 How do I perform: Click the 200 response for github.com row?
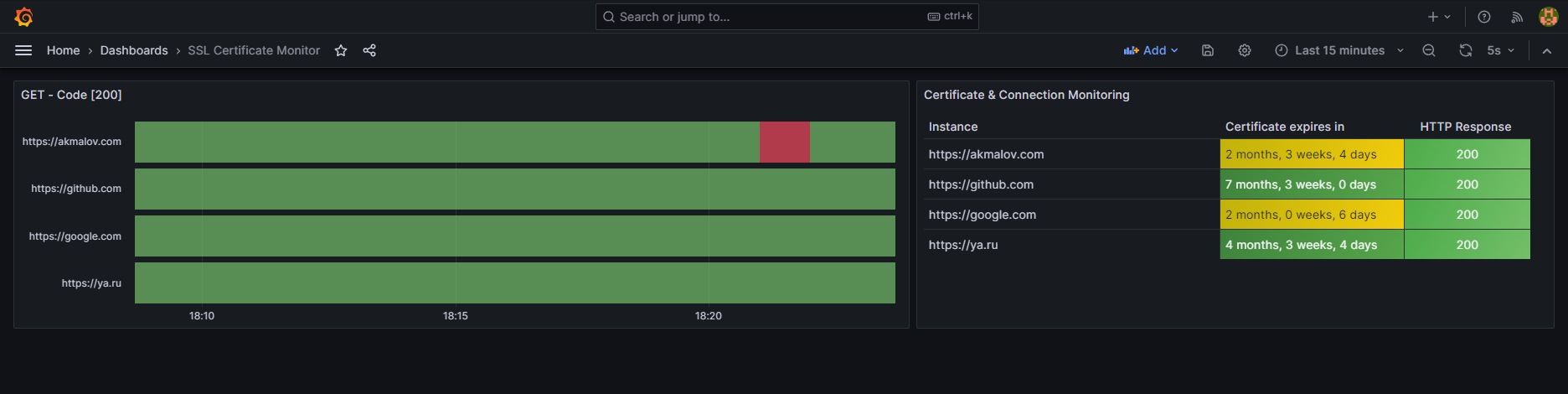pos(1467,184)
